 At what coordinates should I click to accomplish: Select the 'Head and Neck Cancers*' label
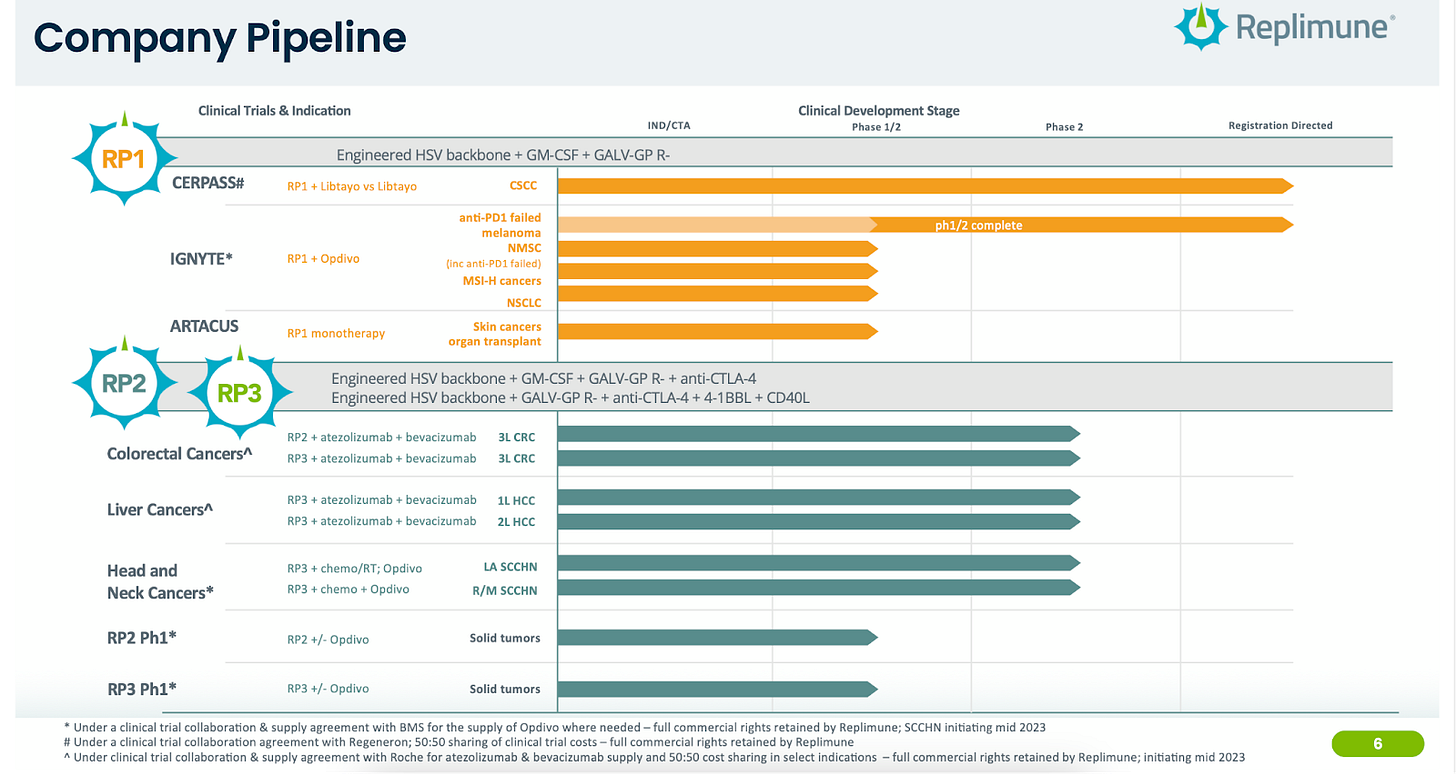(x=160, y=582)
